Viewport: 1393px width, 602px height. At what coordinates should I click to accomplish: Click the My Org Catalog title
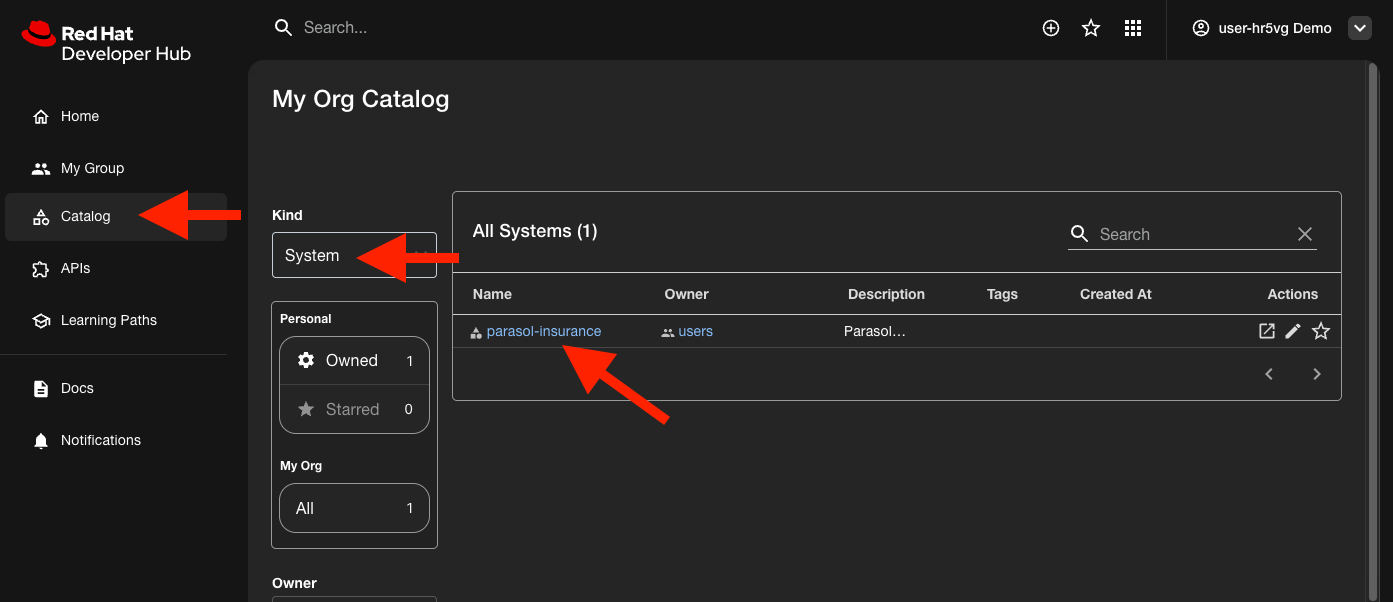point(361,99)
